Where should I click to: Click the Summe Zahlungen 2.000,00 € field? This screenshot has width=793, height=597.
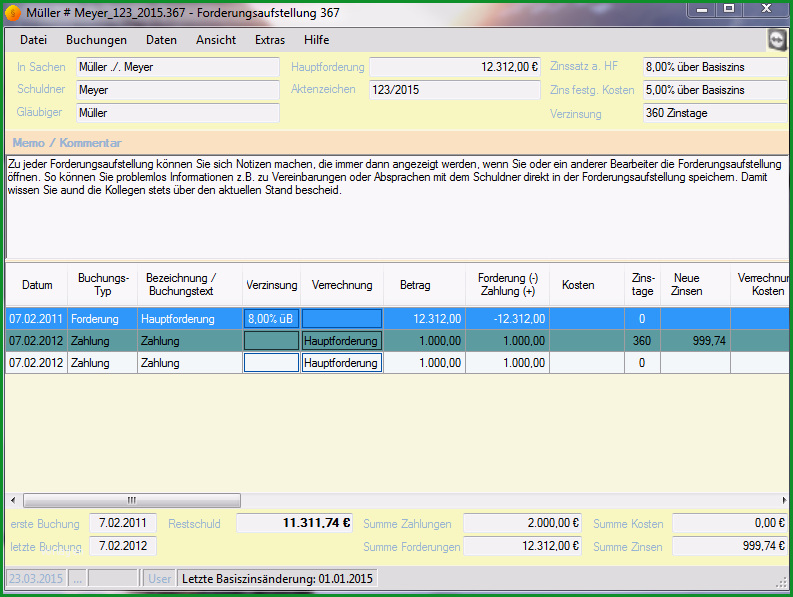click(522, 523)
